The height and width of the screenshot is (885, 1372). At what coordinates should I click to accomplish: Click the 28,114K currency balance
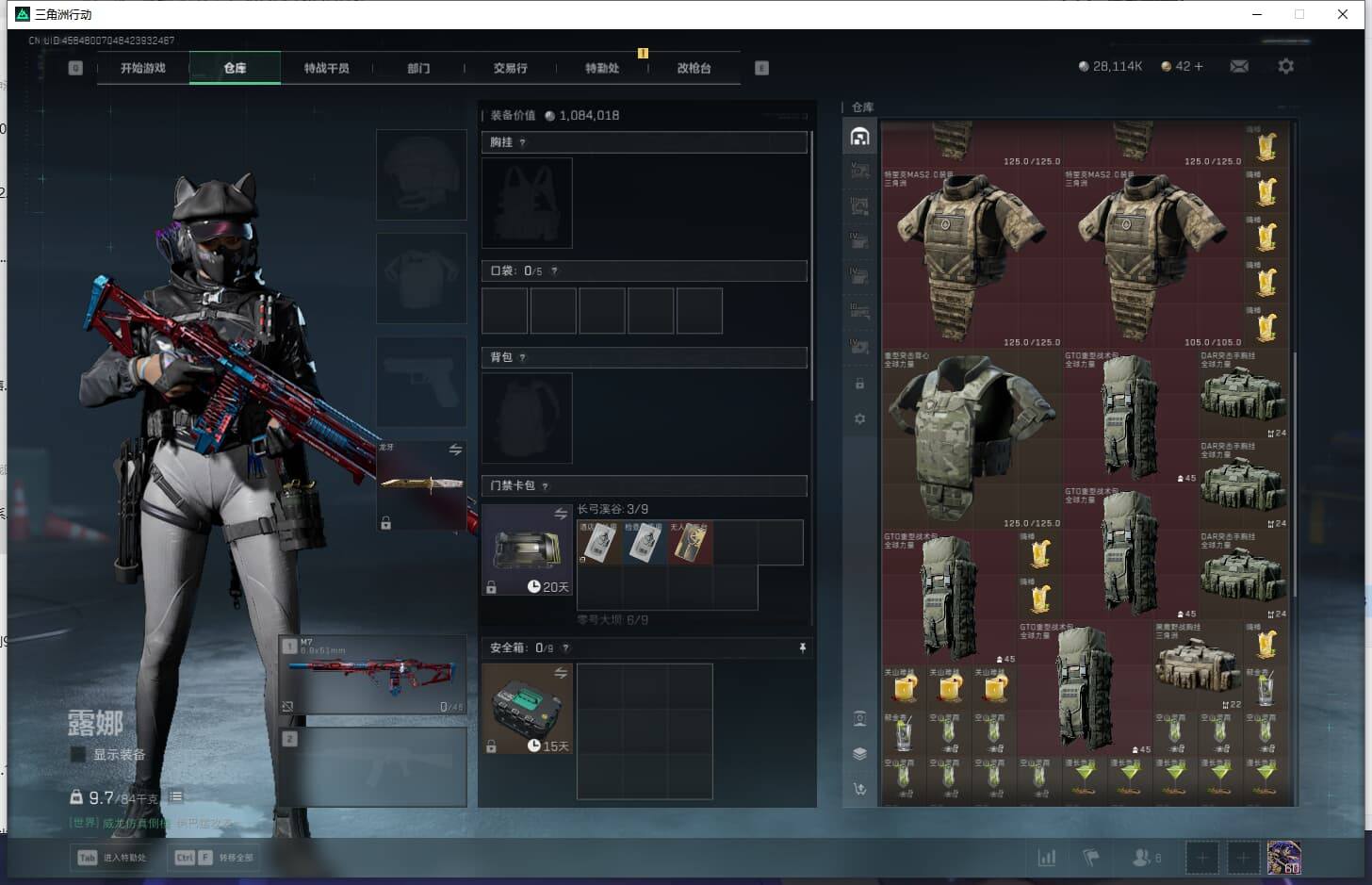(x=1110, y=66)
